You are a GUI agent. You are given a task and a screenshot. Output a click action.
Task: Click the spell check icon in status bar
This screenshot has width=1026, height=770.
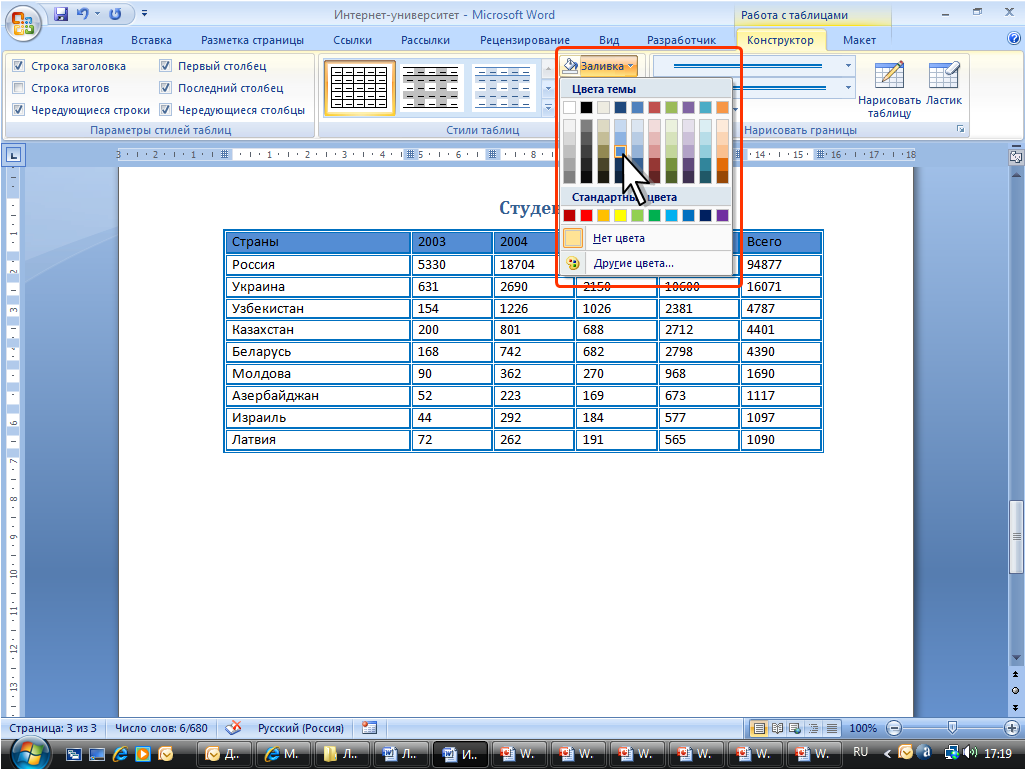click(233, 728)
